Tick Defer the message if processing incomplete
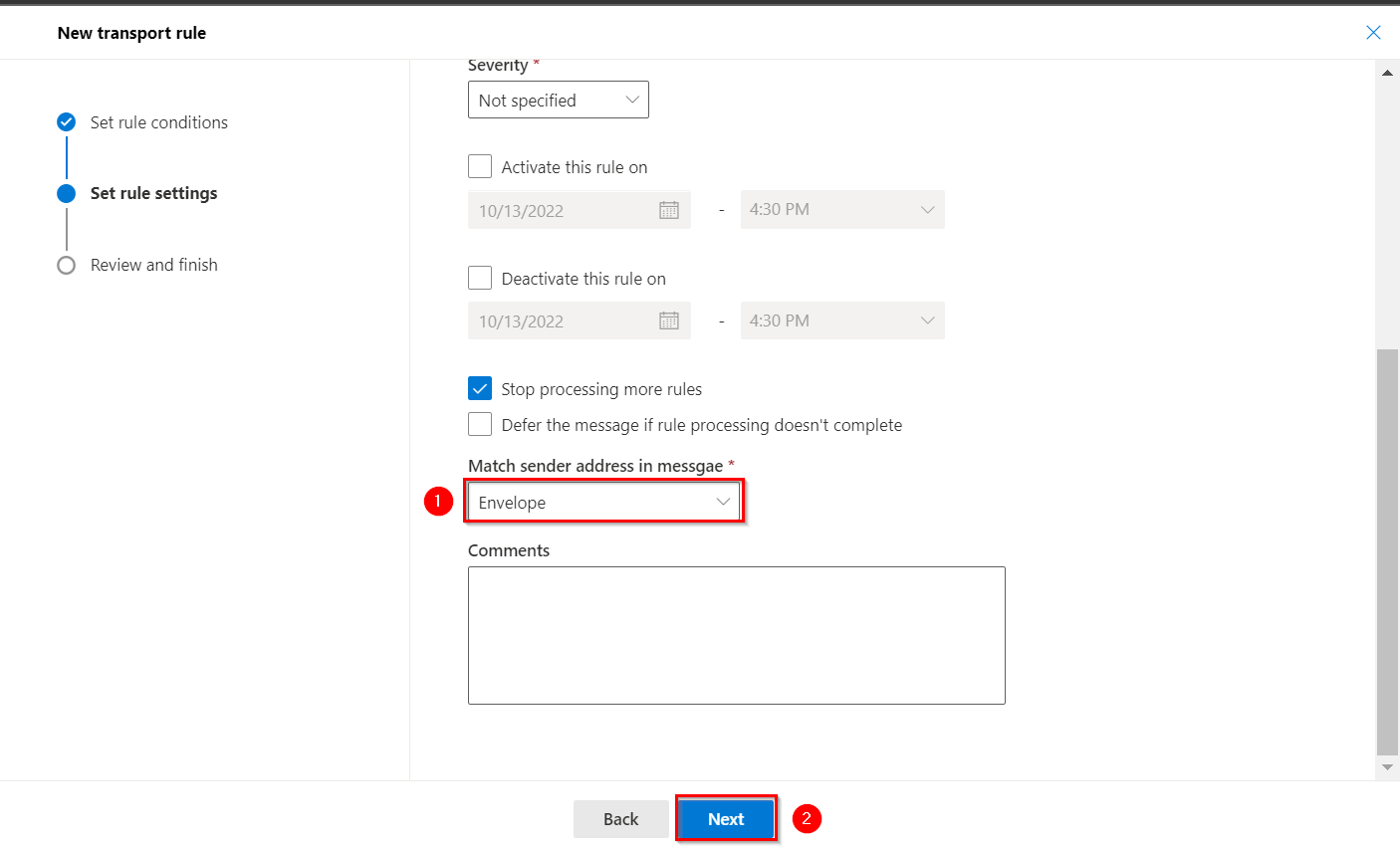 tap(480, 424)
